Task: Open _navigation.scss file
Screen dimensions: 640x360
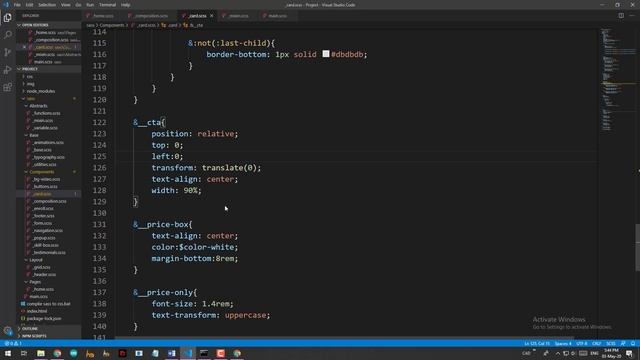Action: 48,230
